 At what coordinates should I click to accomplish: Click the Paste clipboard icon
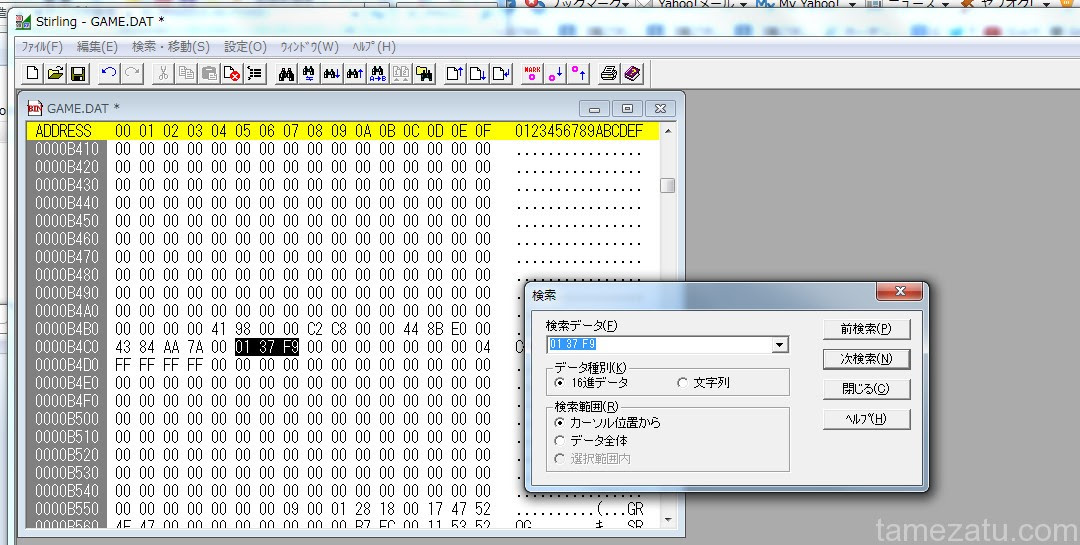tap(209, 73)
